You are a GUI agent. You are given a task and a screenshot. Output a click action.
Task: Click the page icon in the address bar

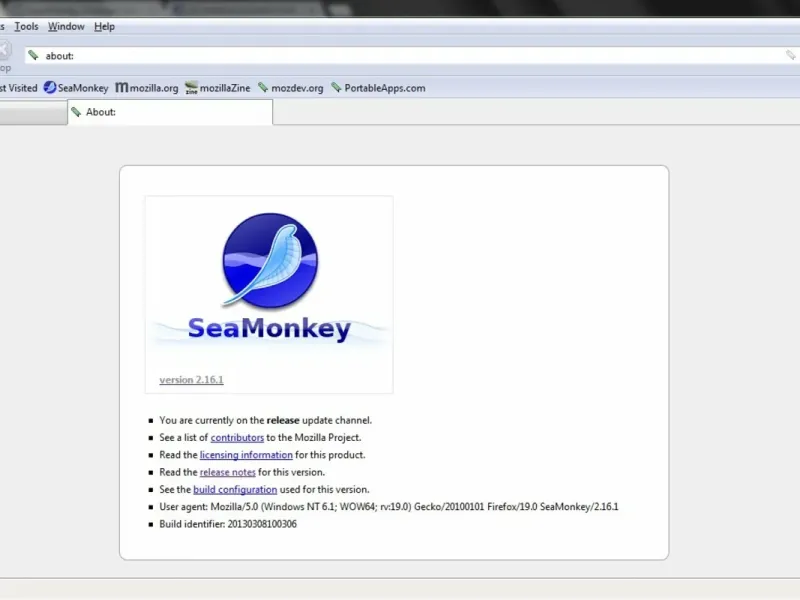(x=33, y=55)
